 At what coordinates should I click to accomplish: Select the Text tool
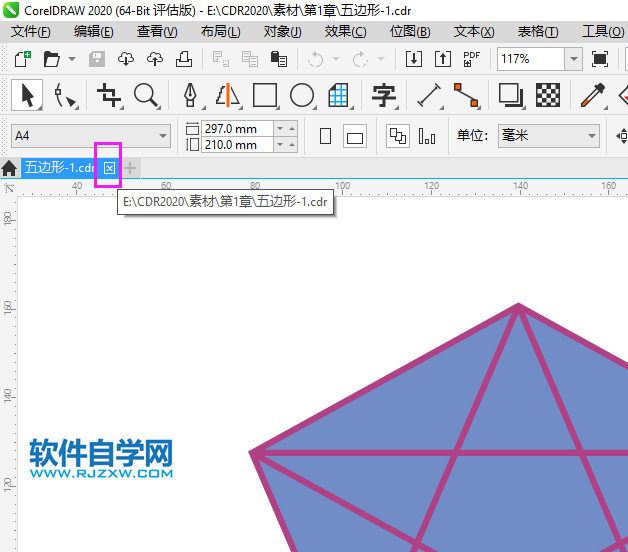click(x=384, y=95)
